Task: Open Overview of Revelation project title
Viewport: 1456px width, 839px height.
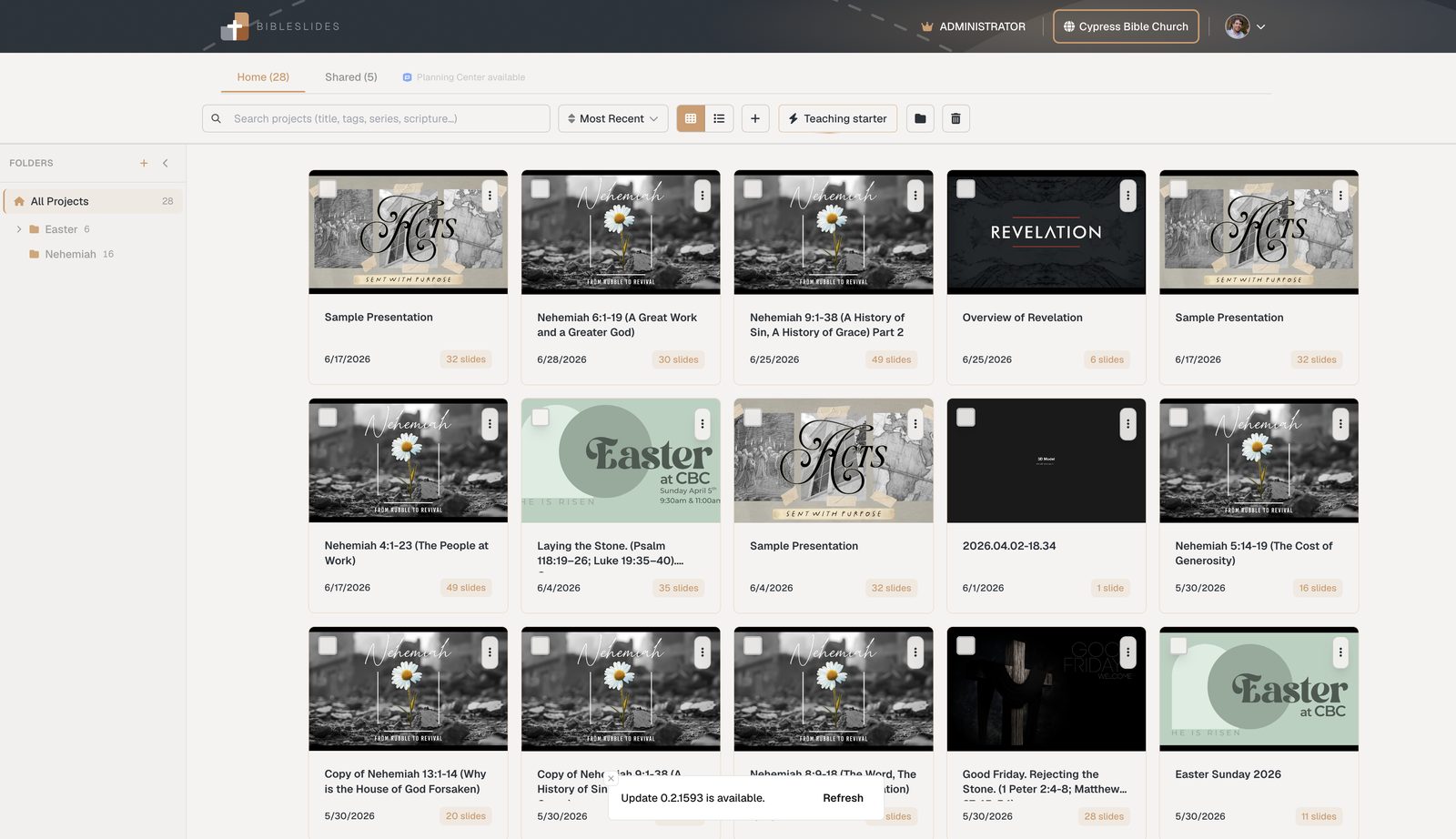Action: click(1023, 318)
